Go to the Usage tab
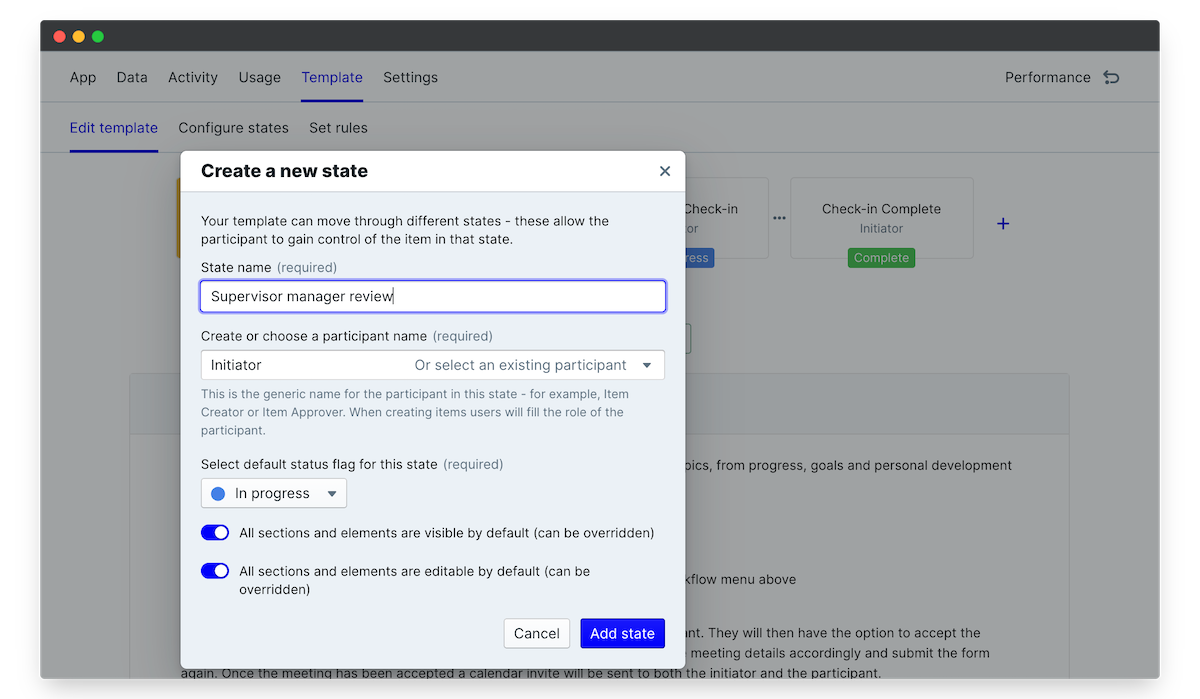The width and height of the screenshot is (1200, 699). (259, 77)
